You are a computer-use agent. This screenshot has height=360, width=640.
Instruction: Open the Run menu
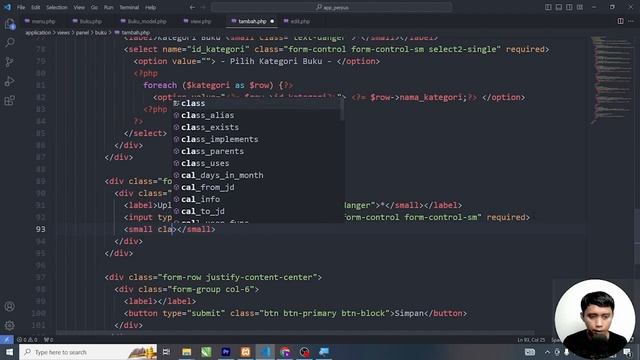[x=108, y=7]
